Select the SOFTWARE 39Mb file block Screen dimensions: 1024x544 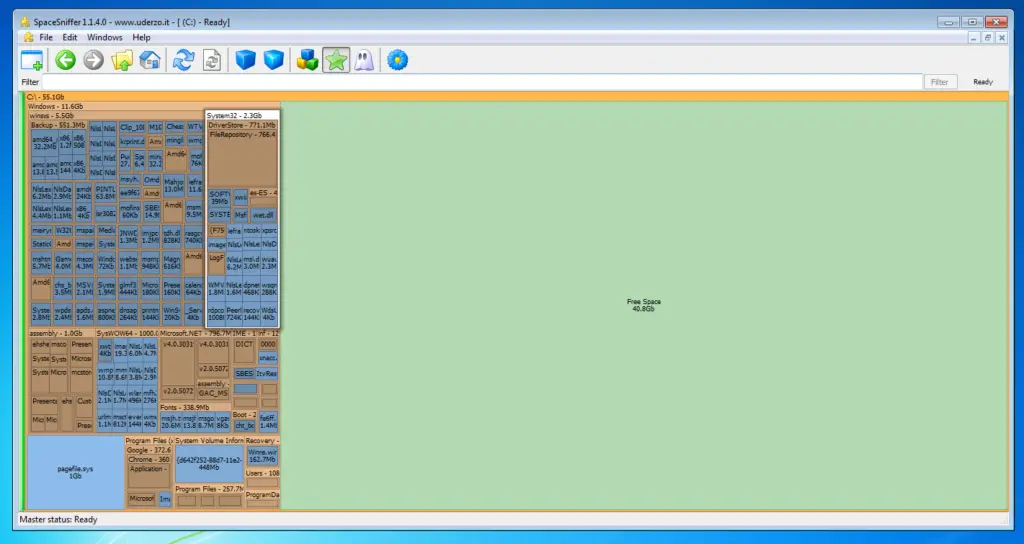pos(219,198)
